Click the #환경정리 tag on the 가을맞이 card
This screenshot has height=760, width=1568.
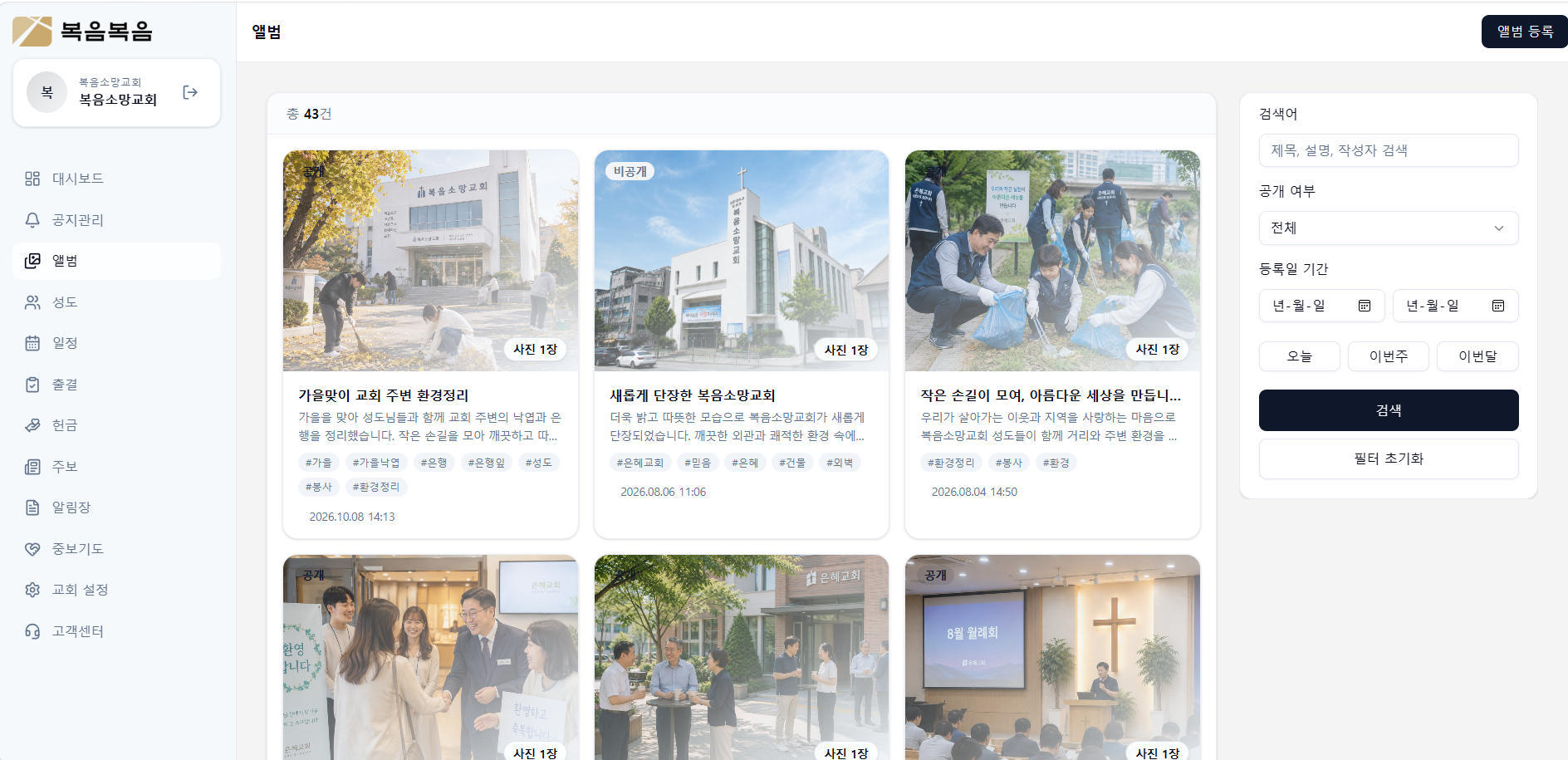[376, 487]
